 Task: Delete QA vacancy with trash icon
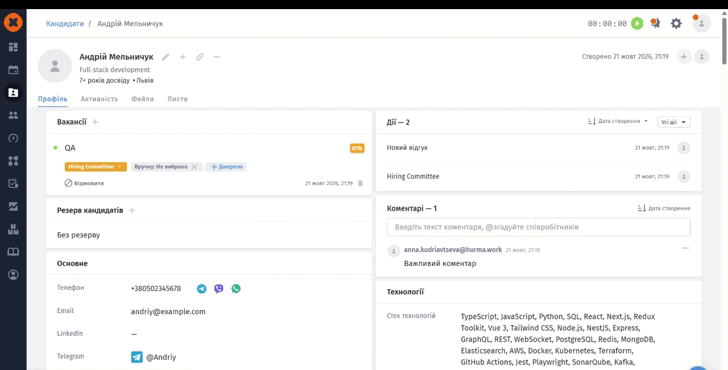(x=360, y=183)
